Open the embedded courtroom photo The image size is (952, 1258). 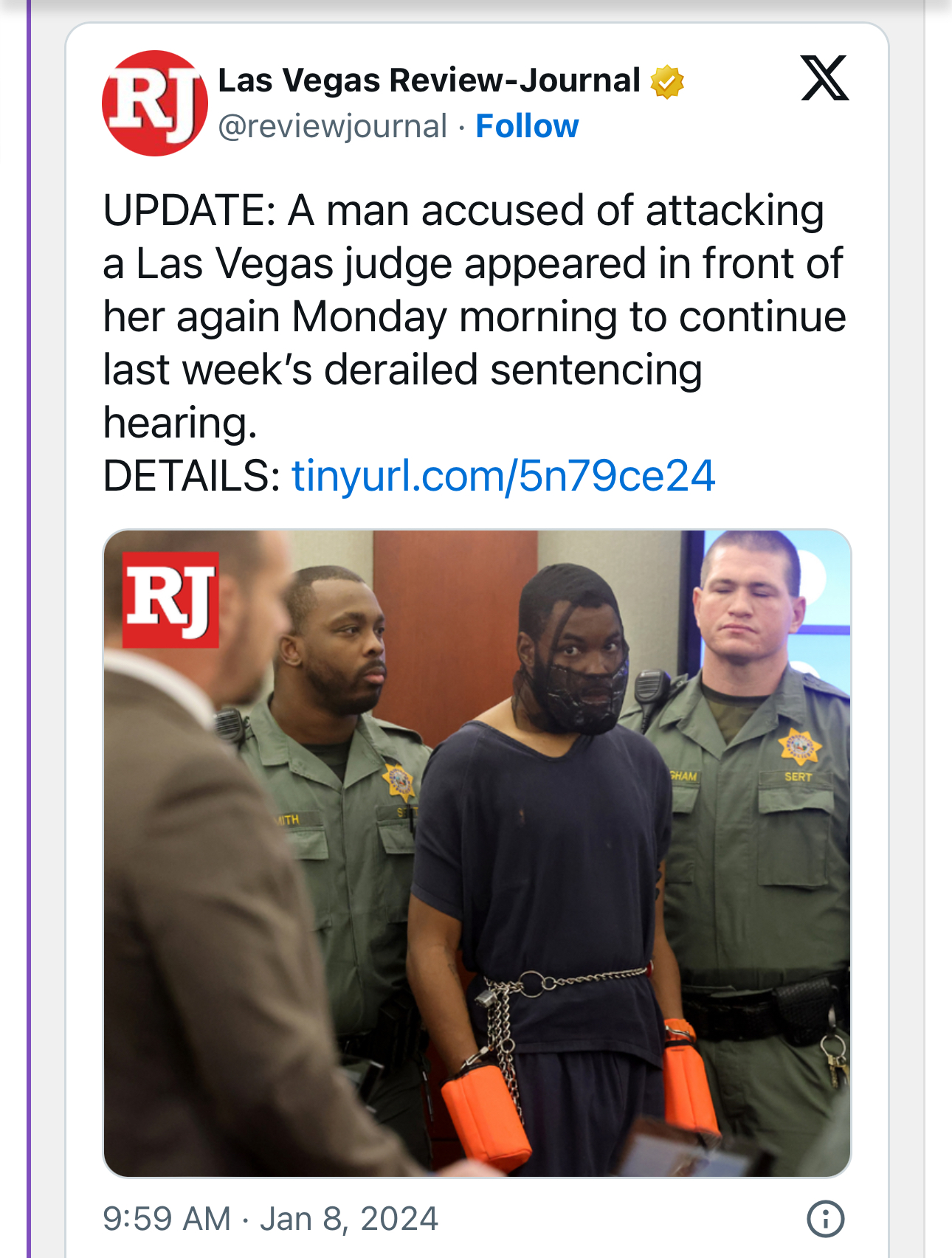pos(477,853)
